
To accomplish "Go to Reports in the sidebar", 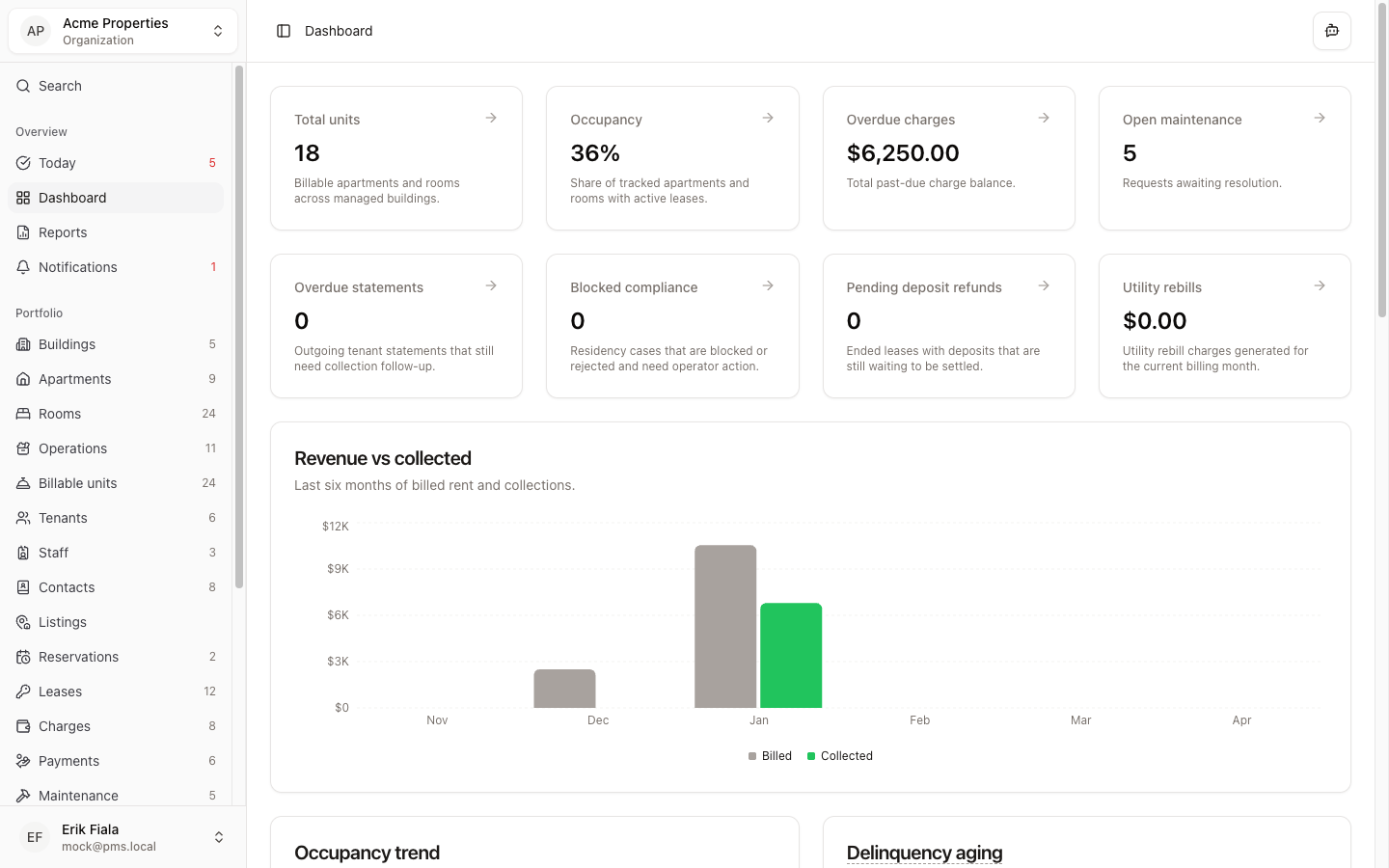I will [65, 231].
